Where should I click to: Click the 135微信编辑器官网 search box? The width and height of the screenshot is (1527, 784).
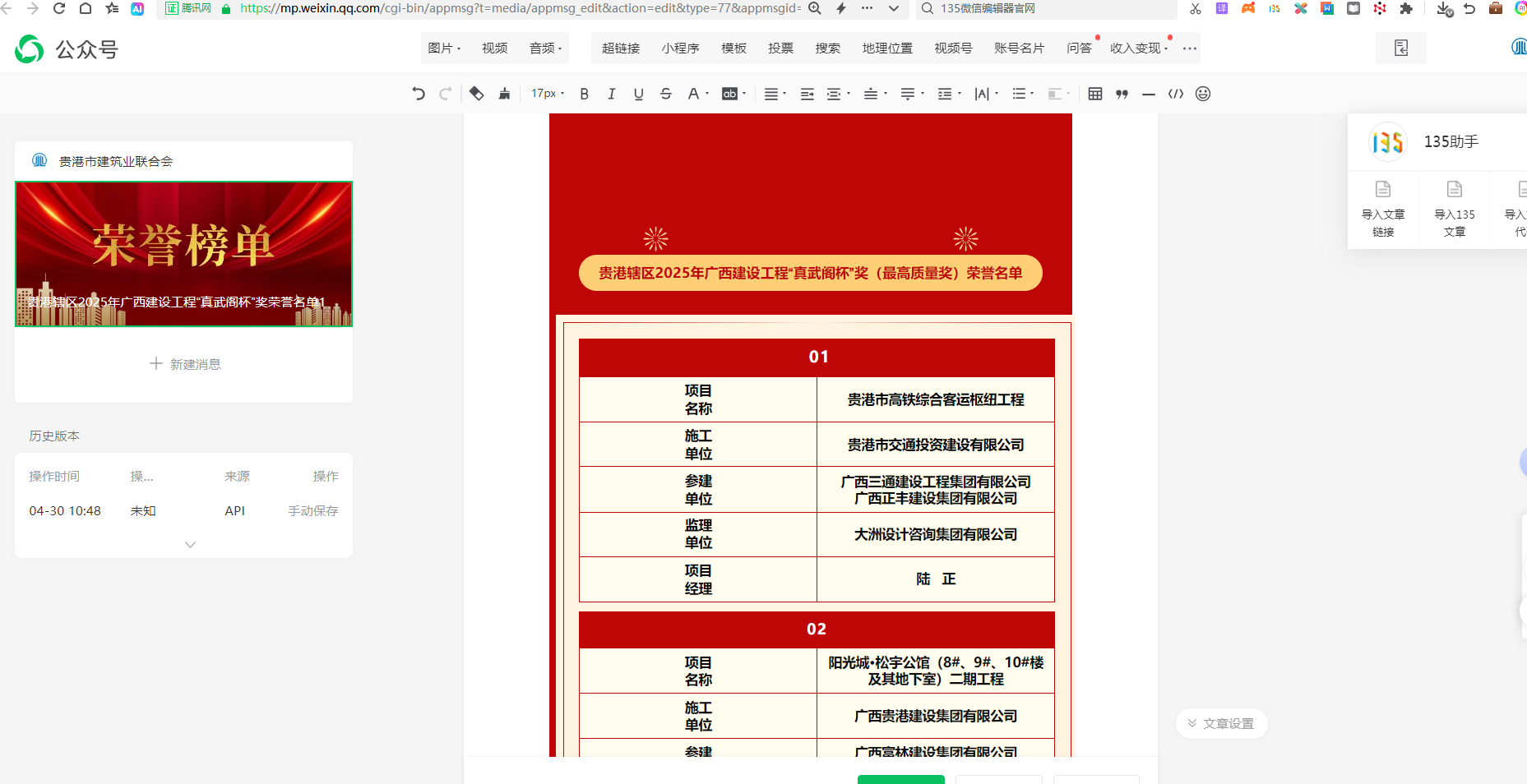tap(1047, 8)
